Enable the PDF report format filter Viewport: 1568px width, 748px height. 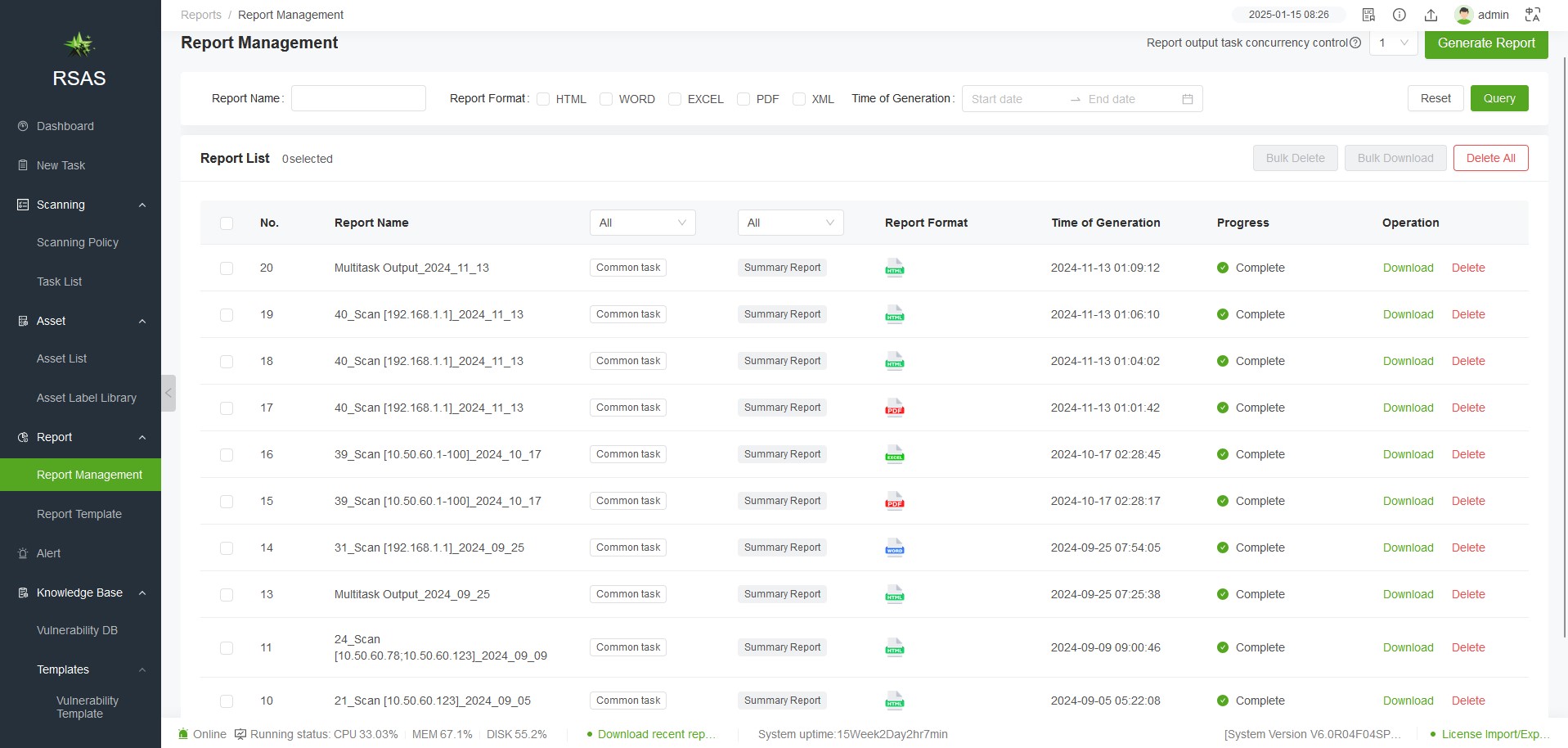tap(744, 99)
